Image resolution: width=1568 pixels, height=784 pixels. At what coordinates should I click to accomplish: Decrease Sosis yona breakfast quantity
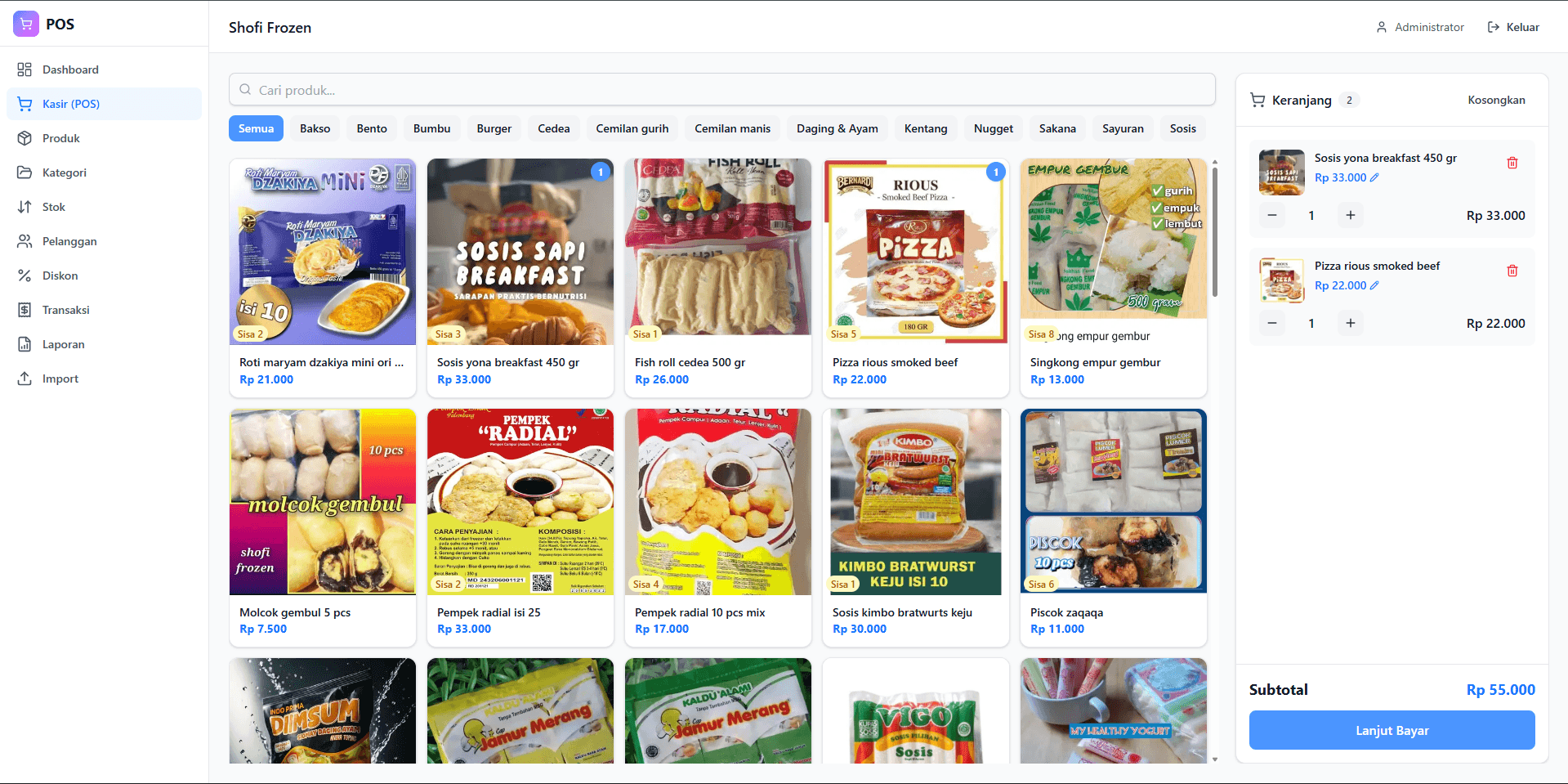[1272, 215]
